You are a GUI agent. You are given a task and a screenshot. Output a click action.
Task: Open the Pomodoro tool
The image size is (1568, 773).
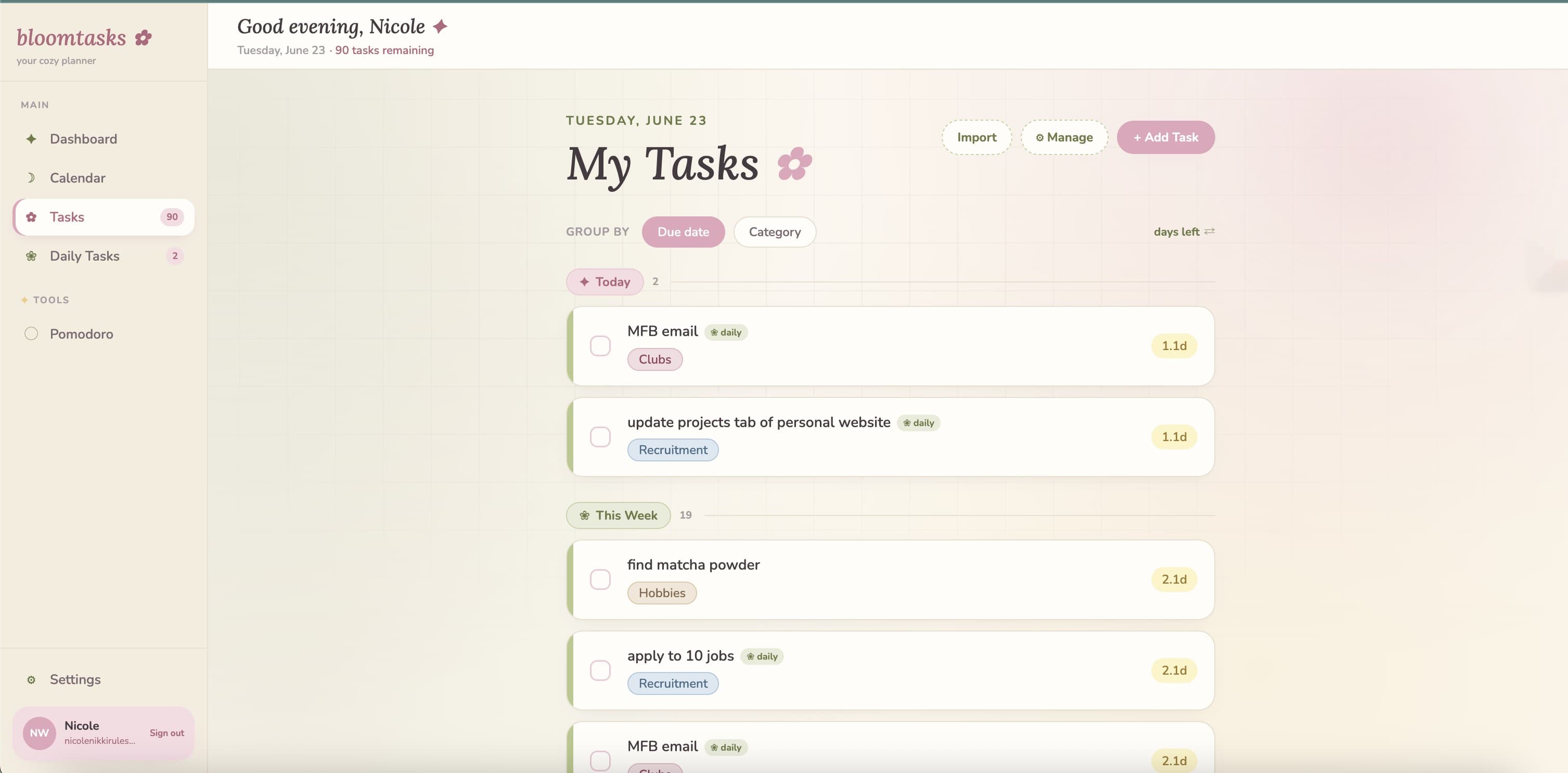click(x=104, y=333)
